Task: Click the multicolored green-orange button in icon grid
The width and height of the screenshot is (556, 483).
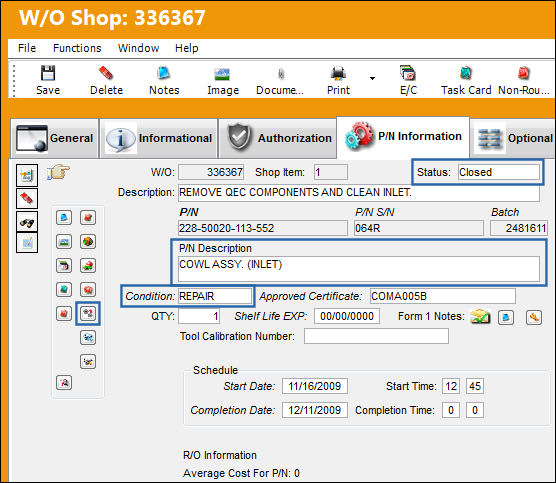Action: pos(88,242)
